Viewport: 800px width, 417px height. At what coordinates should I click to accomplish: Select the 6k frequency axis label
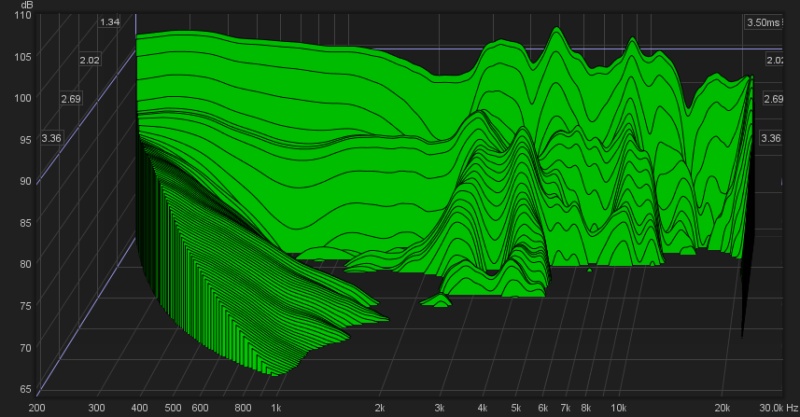[543, 408]
